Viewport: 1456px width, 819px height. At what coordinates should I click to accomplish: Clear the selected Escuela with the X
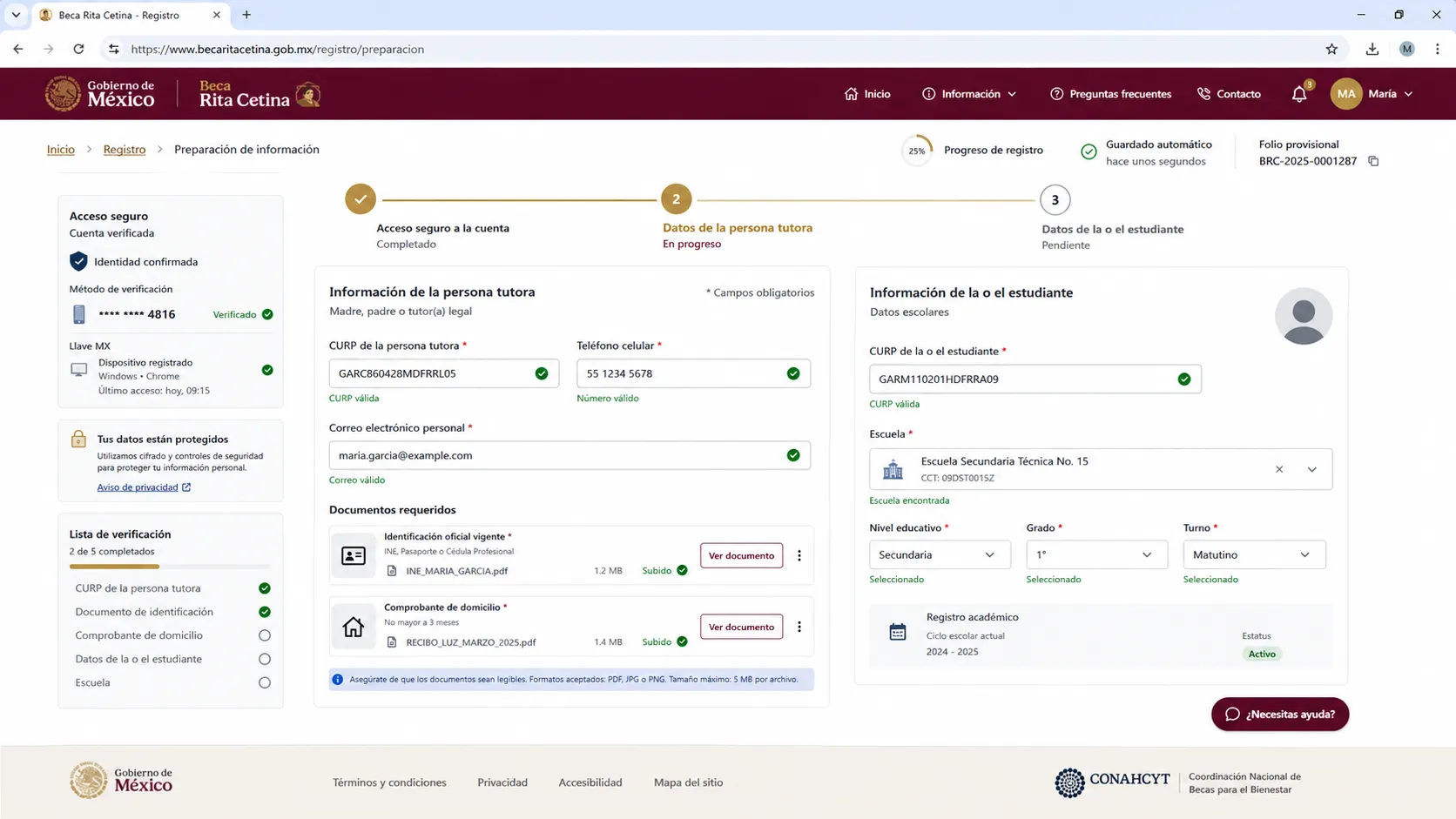pos(1279,469)
